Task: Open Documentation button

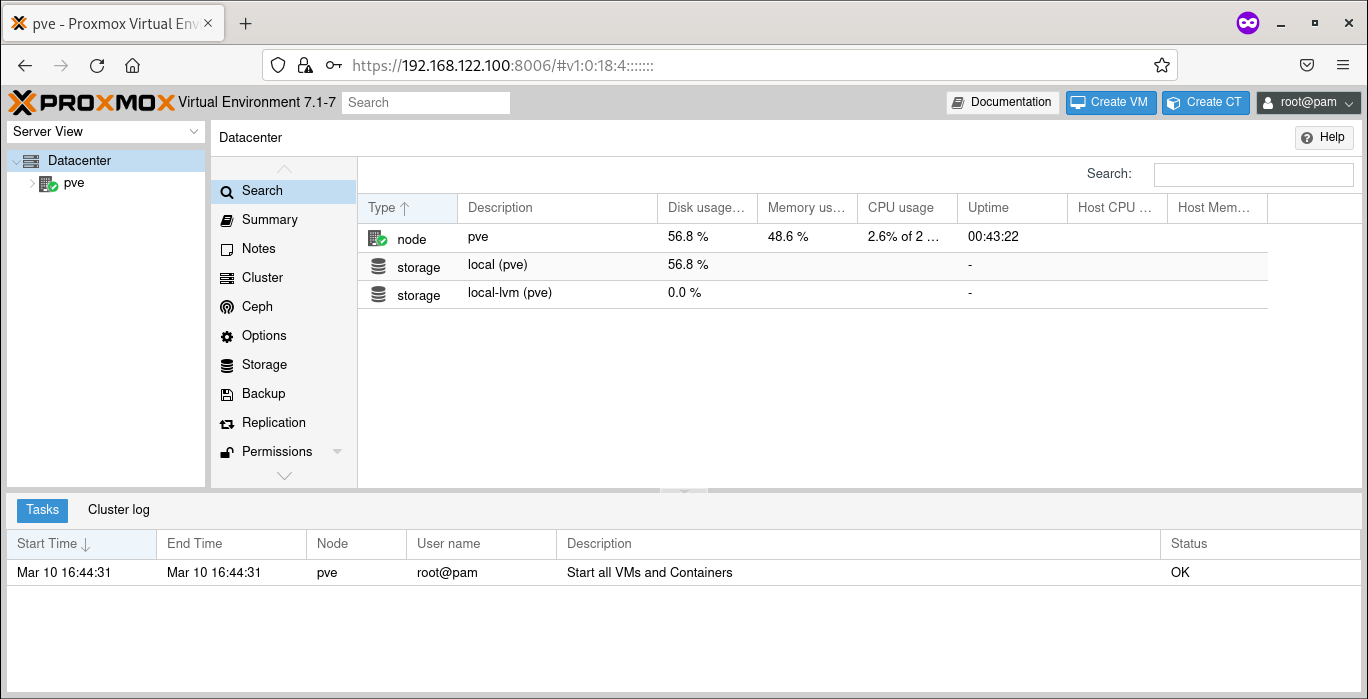Action: pos(1003,102)
